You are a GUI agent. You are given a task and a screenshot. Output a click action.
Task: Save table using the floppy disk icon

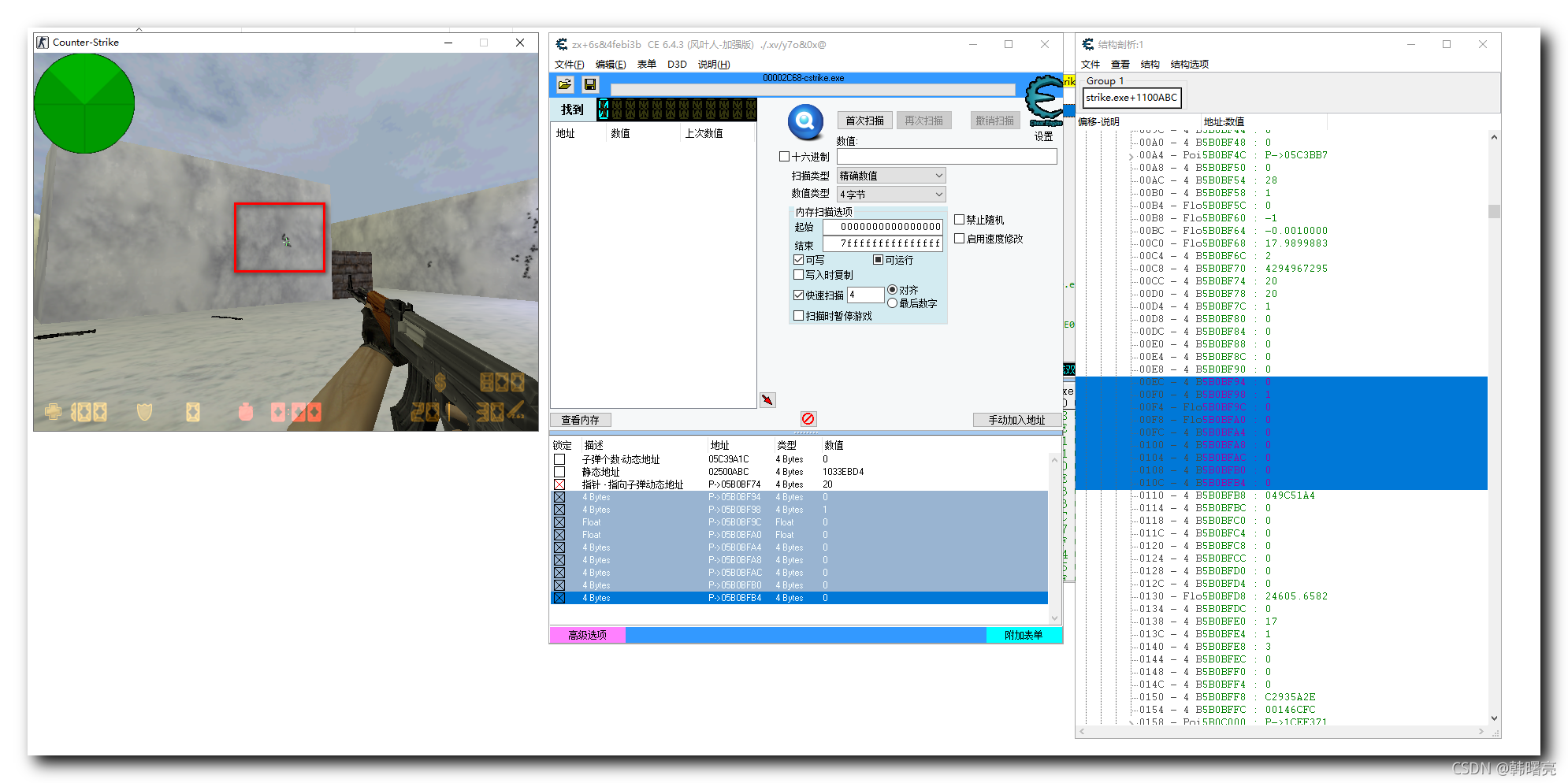[589, 84]
